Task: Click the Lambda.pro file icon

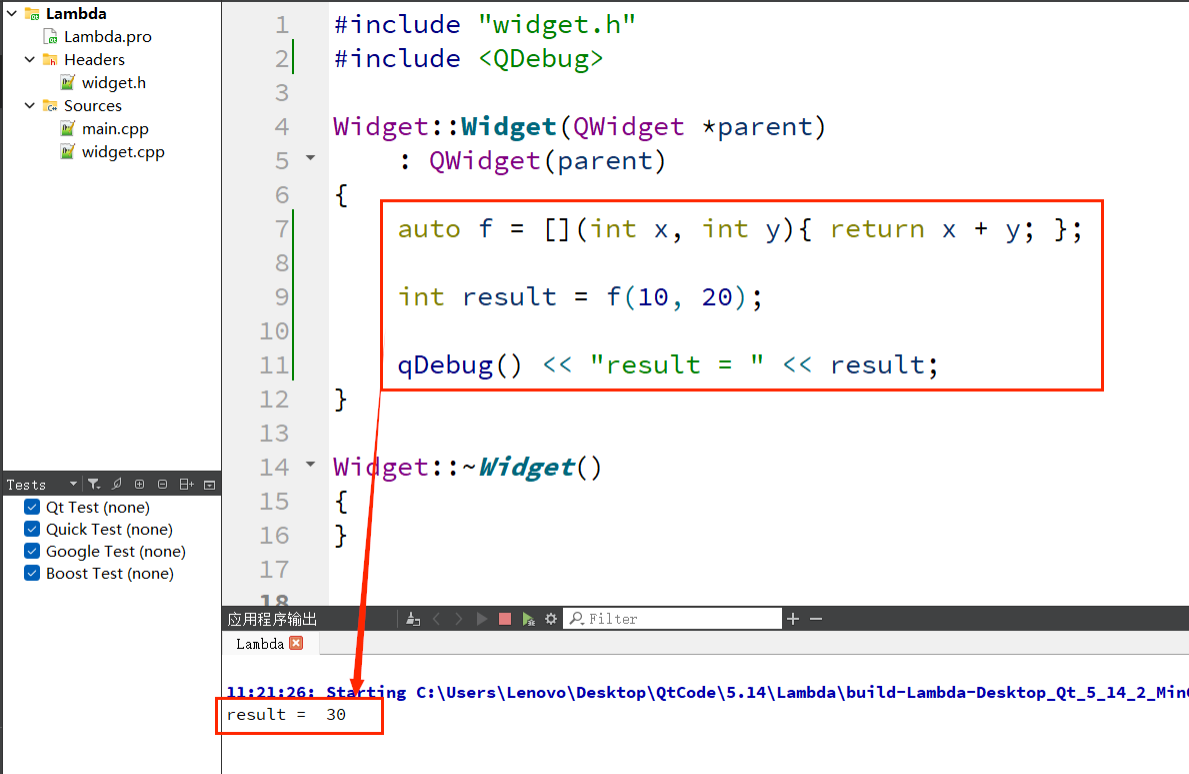Action: pyautogui.click(x=51, y=36)
